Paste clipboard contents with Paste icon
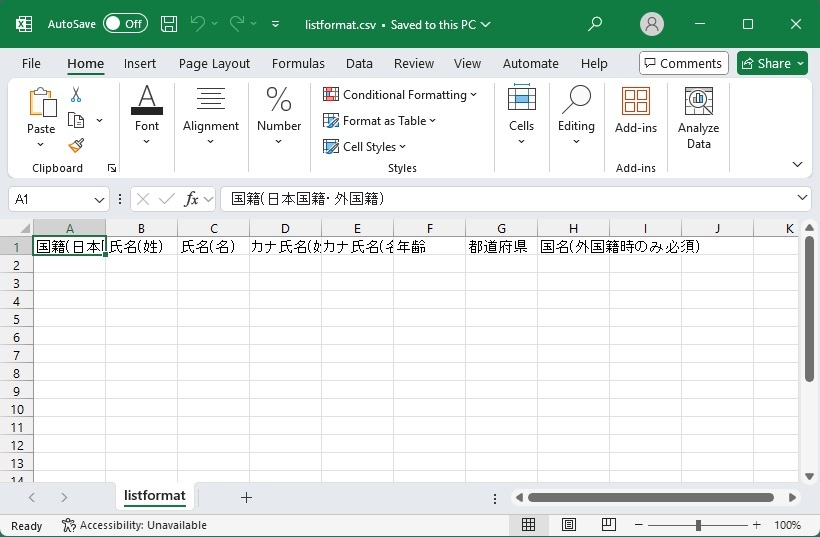The image size is (820, 537). click(x=42, y=101)
